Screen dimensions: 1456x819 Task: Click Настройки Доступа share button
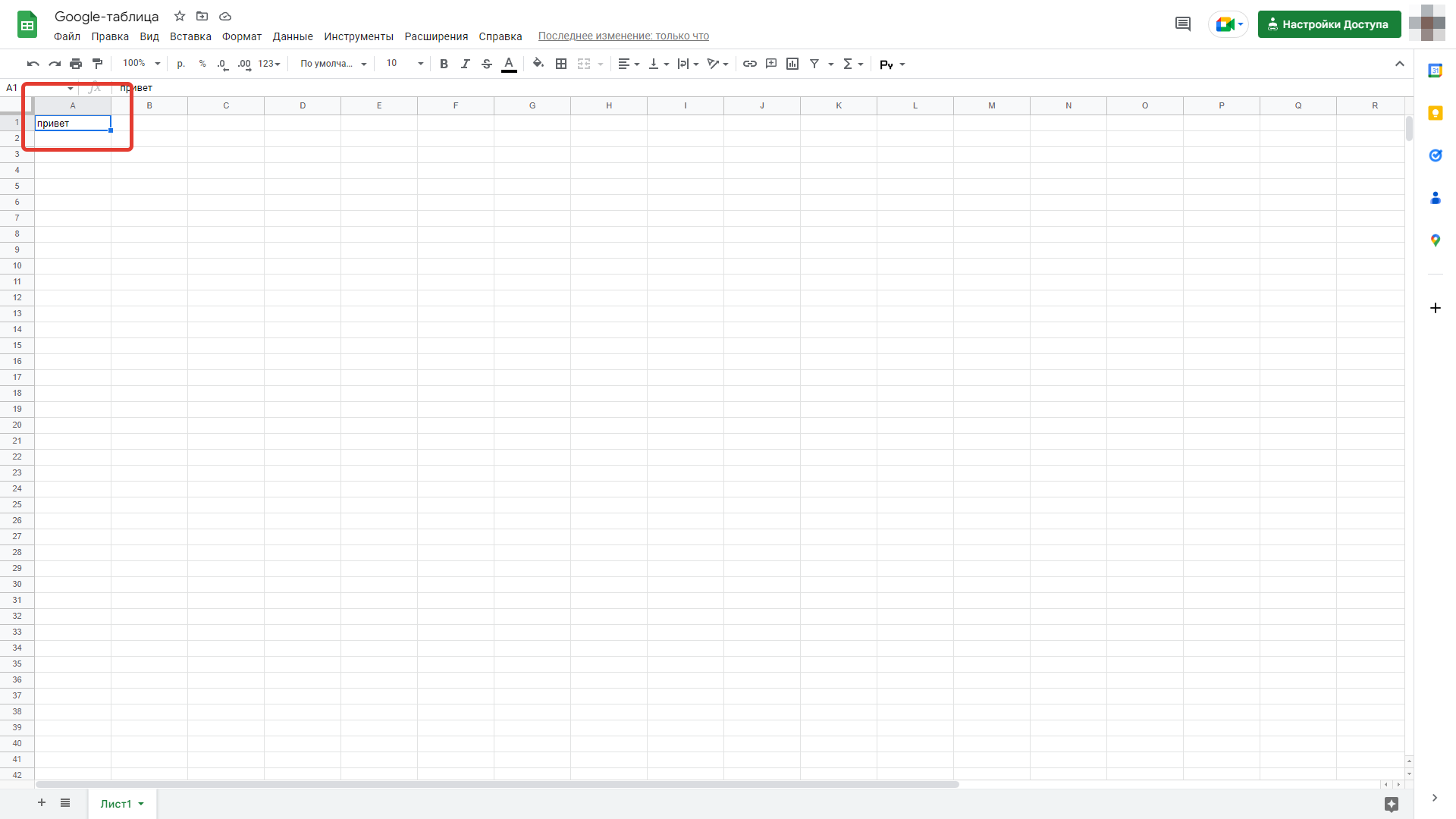coord(1329,24)
